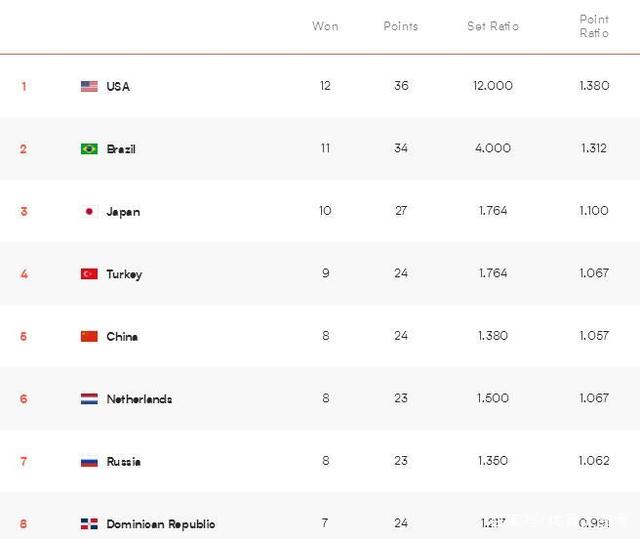Click the Turkey flag icon
Viewport: 640px width, 539px height.
(89, 274)
